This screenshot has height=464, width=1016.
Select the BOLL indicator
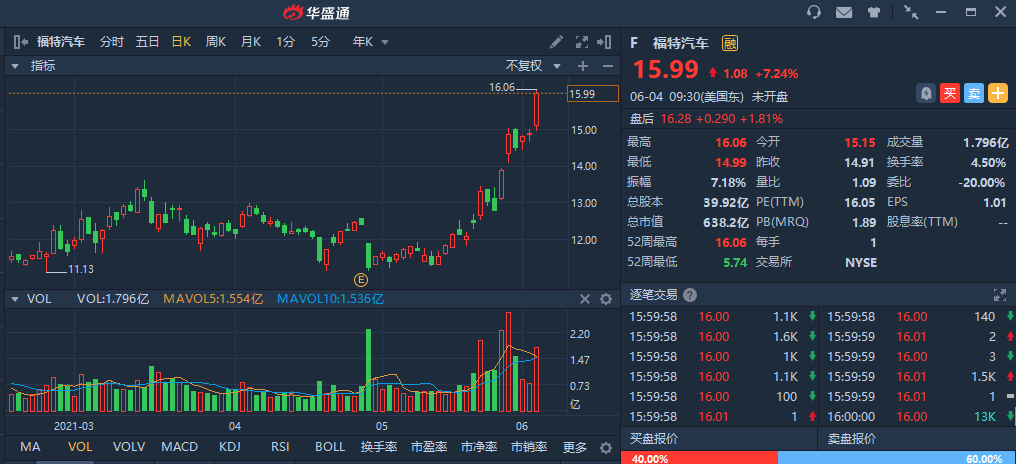coord(330,447)
